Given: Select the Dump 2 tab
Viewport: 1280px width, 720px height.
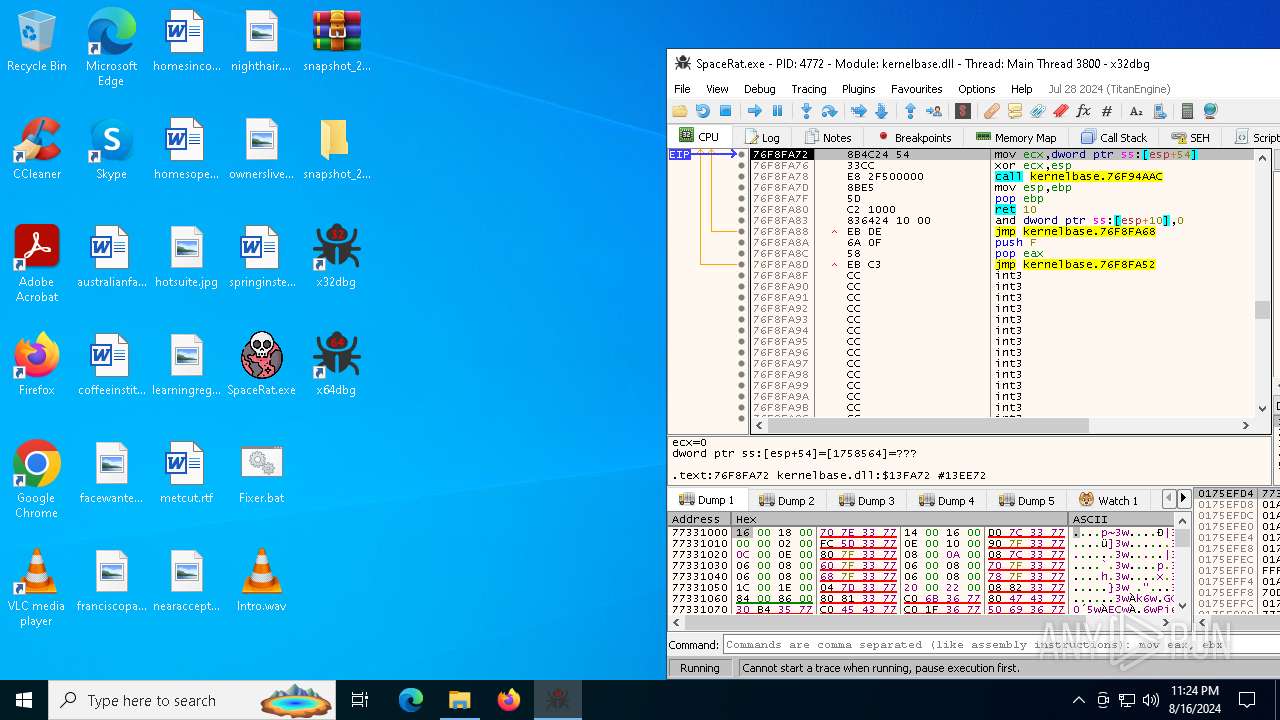Looking at the screenshot, I should point(787,500).
